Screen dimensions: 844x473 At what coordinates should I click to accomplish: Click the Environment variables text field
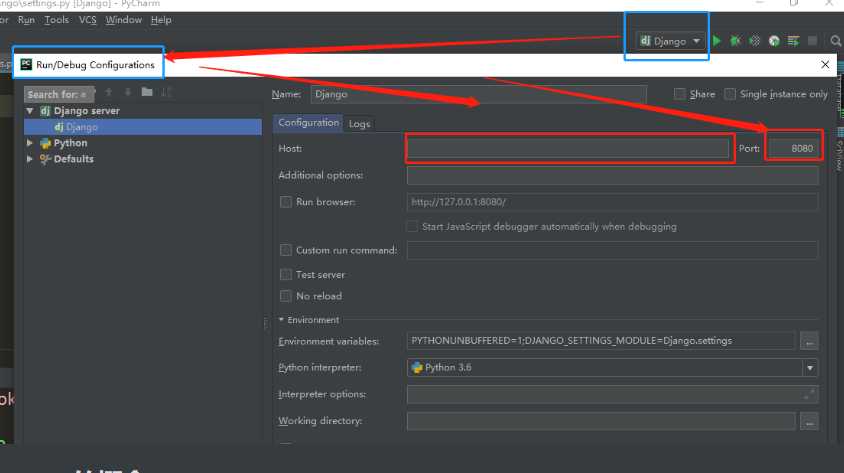click(601, 341)
